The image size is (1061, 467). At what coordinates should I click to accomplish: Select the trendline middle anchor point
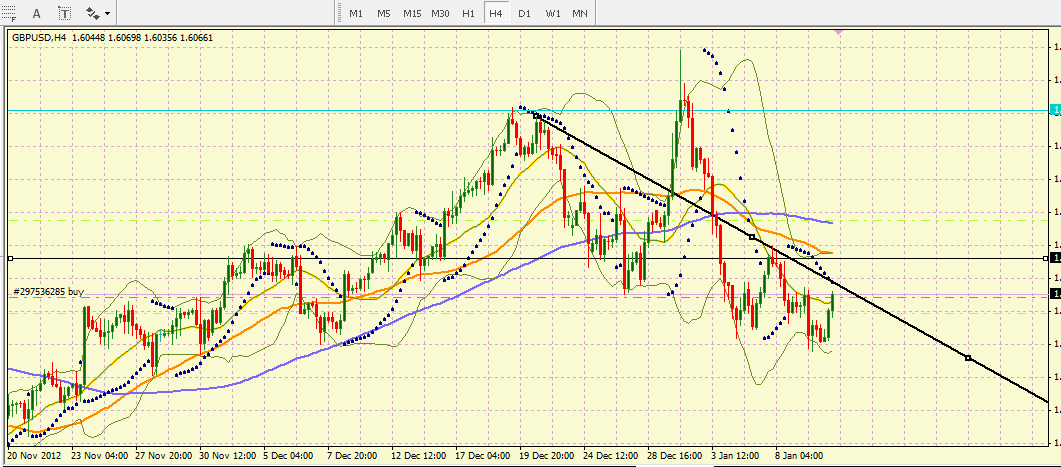point(752,237)
